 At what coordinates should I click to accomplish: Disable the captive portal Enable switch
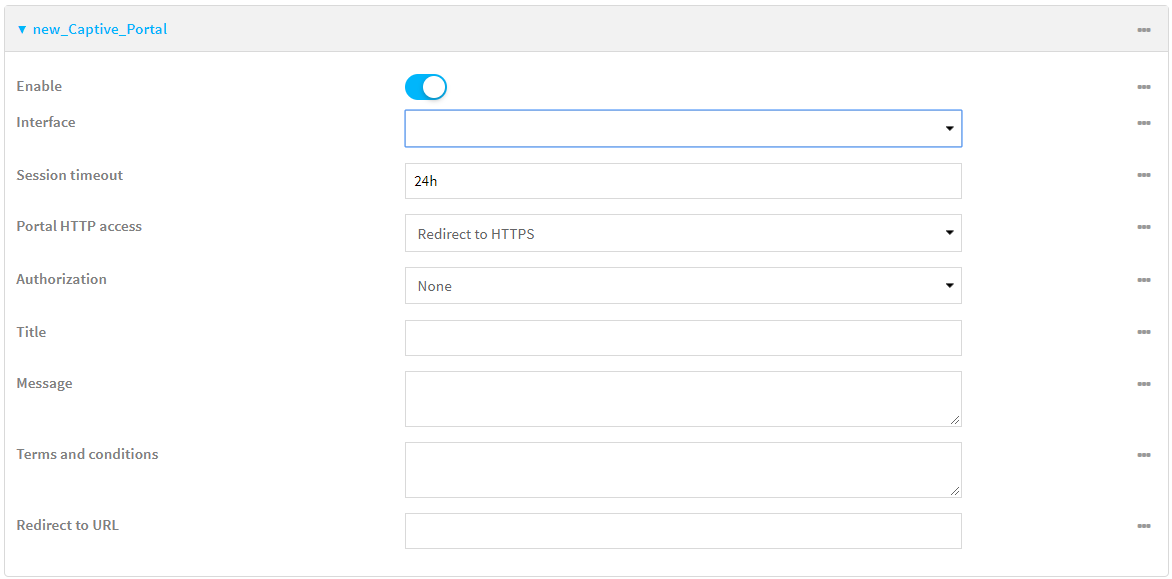pyautogui.click(x=425, y=87)
